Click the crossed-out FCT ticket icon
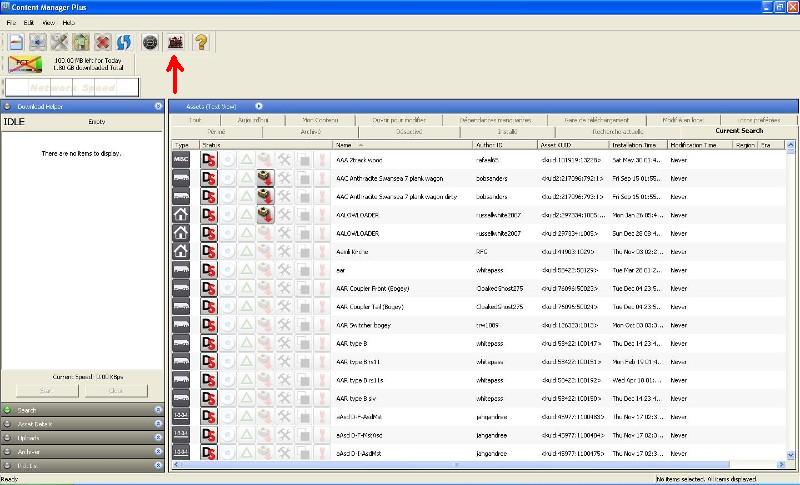The image size is (800, 485). 25,64
